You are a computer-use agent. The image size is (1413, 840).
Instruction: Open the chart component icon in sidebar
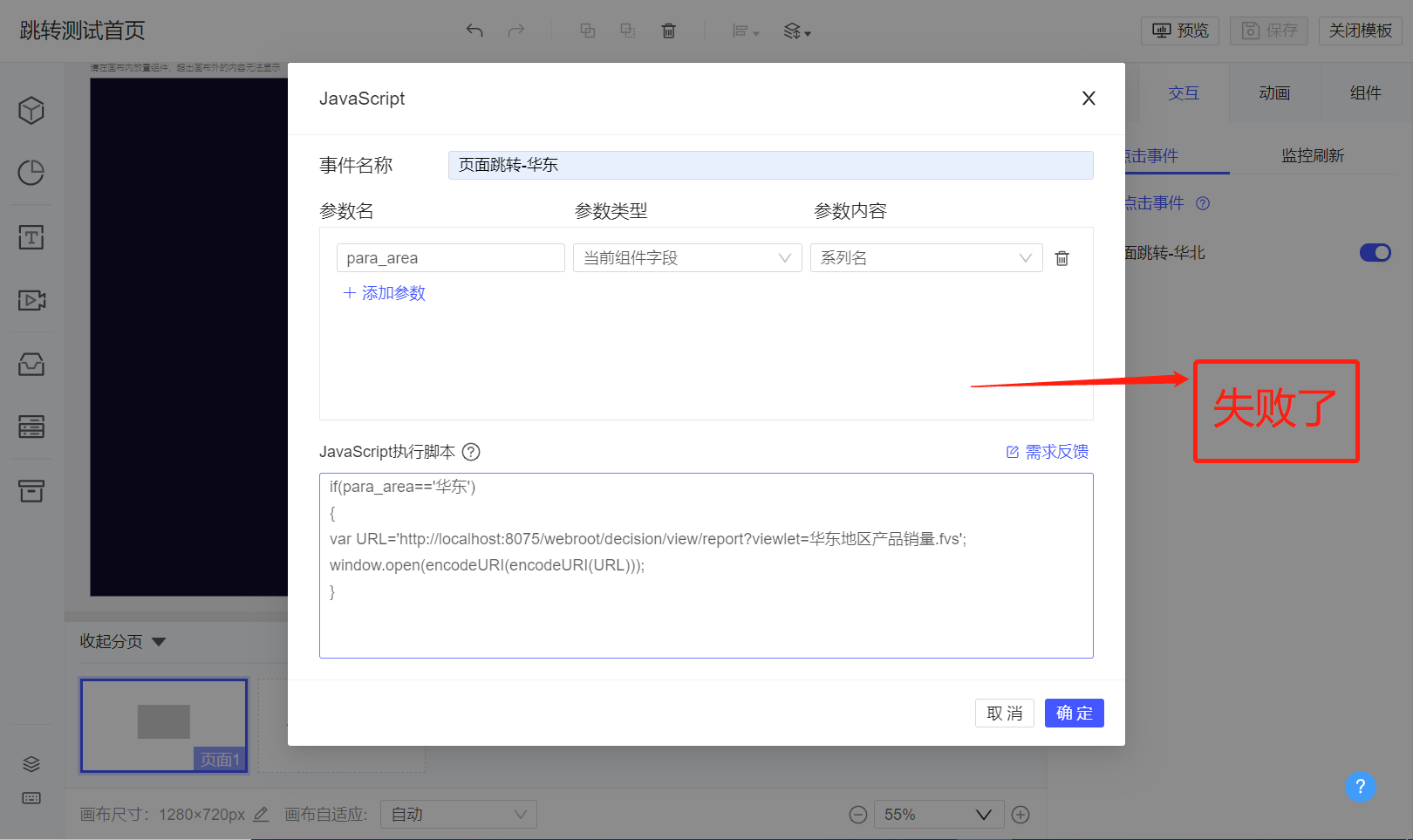(x=31, y=173)
